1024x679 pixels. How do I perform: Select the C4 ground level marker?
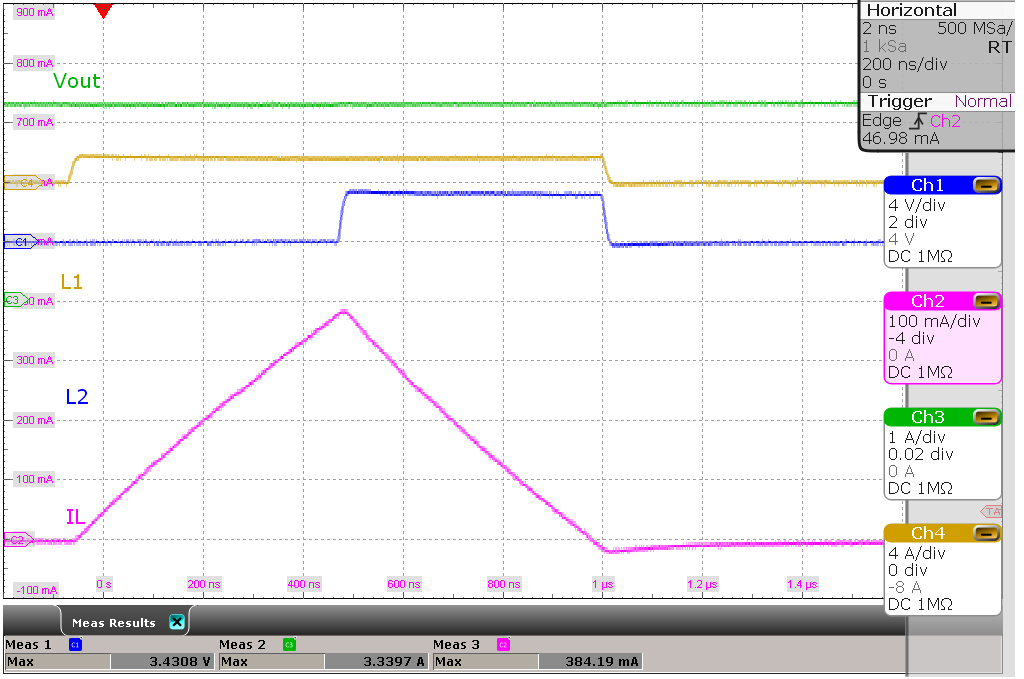20,183
